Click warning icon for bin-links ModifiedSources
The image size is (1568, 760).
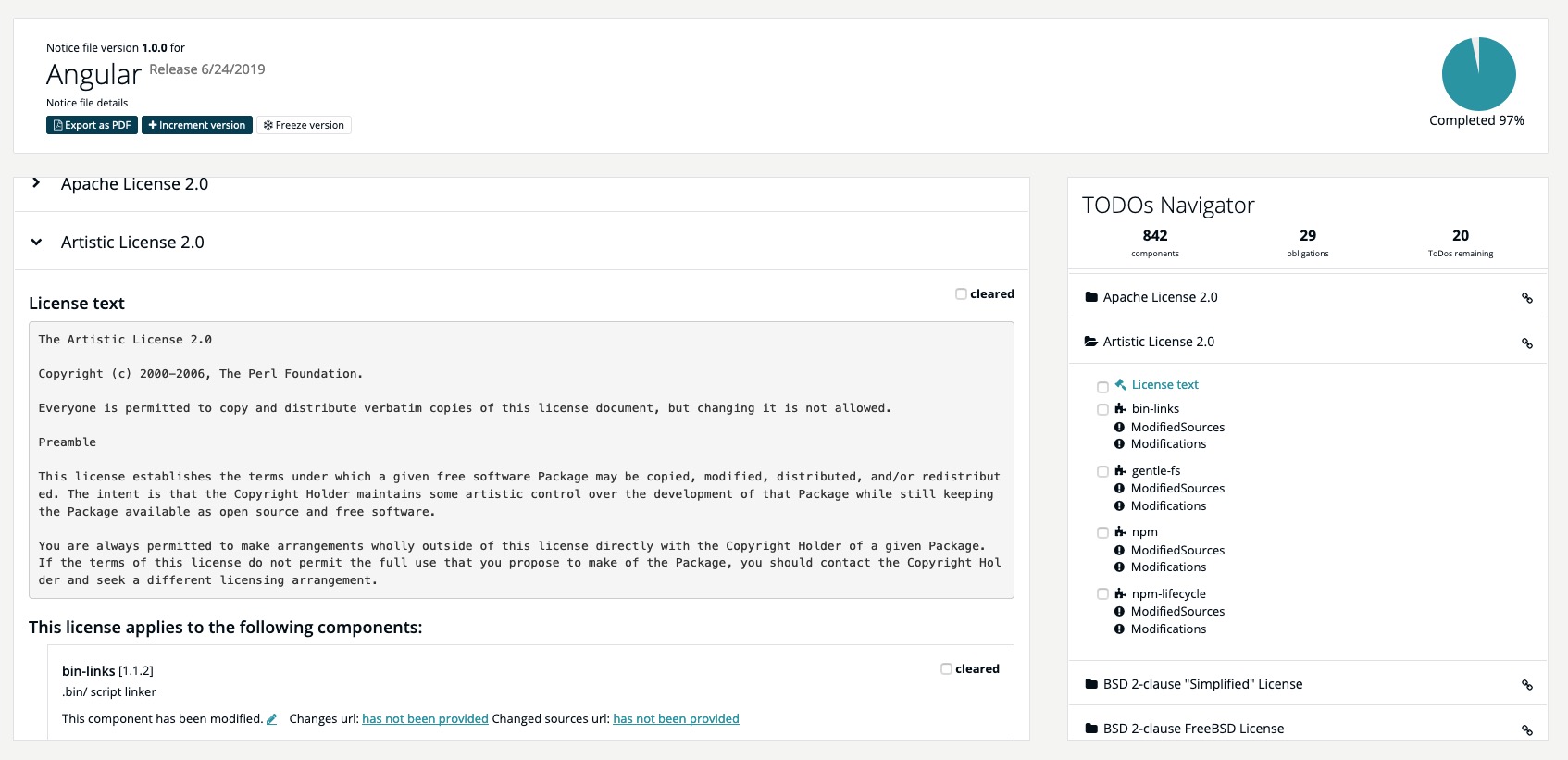point(1119,428)
